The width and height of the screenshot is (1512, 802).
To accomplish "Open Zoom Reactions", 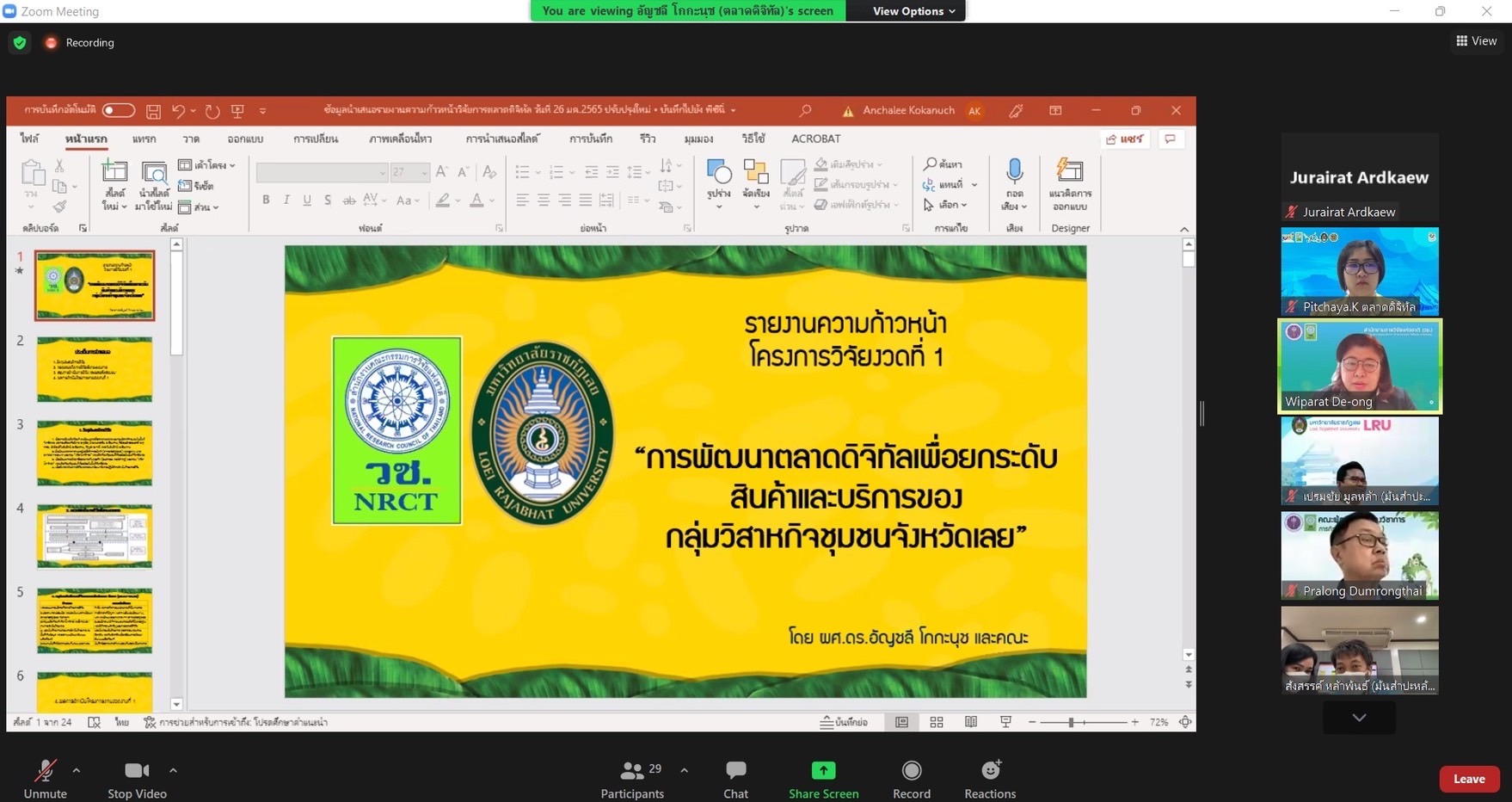I will point(990,780).
